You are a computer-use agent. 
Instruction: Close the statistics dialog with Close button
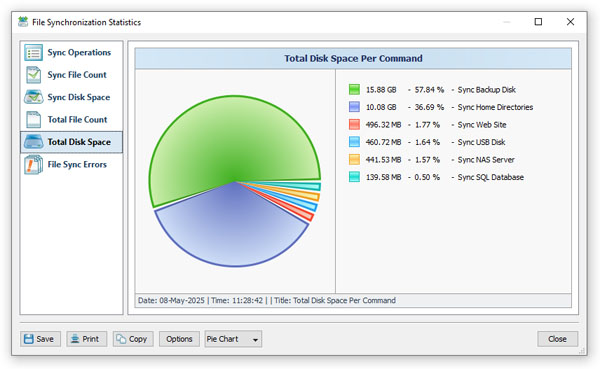coord(557,339)
